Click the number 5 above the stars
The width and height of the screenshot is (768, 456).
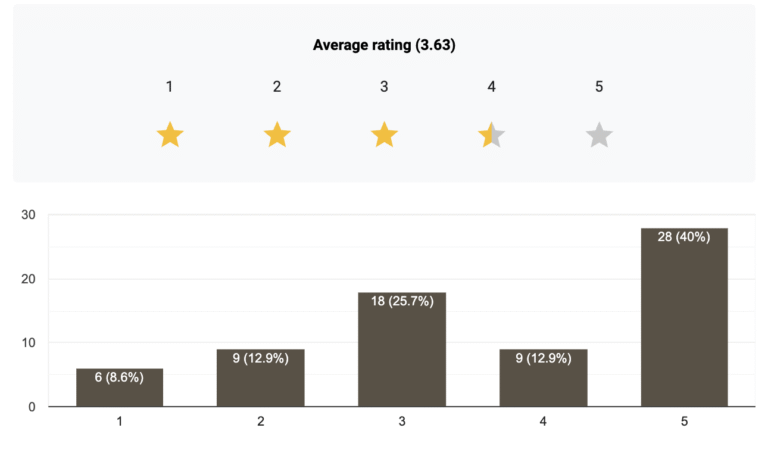[x=599, y=87]
